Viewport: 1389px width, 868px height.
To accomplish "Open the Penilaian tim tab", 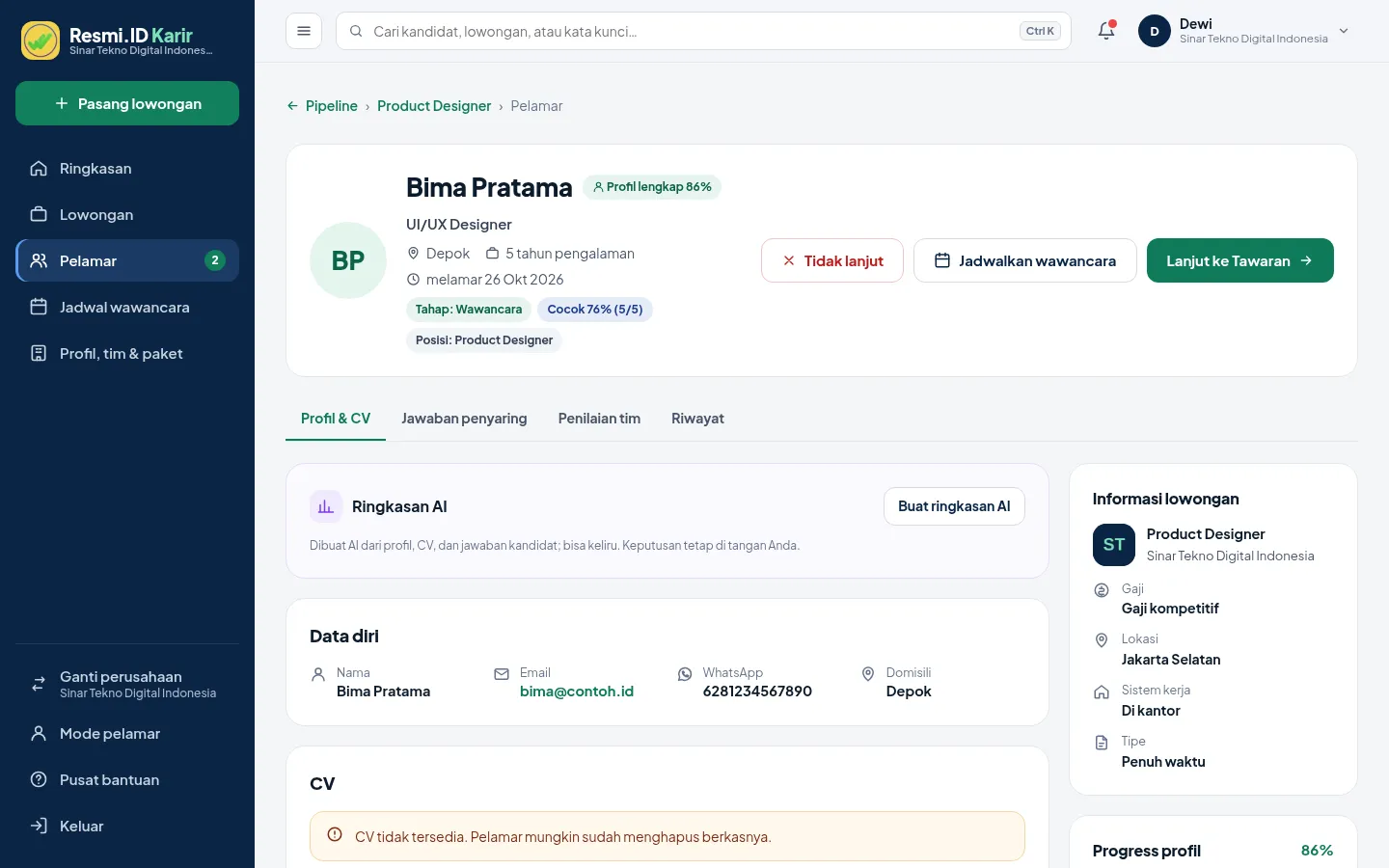I will 599,419.
